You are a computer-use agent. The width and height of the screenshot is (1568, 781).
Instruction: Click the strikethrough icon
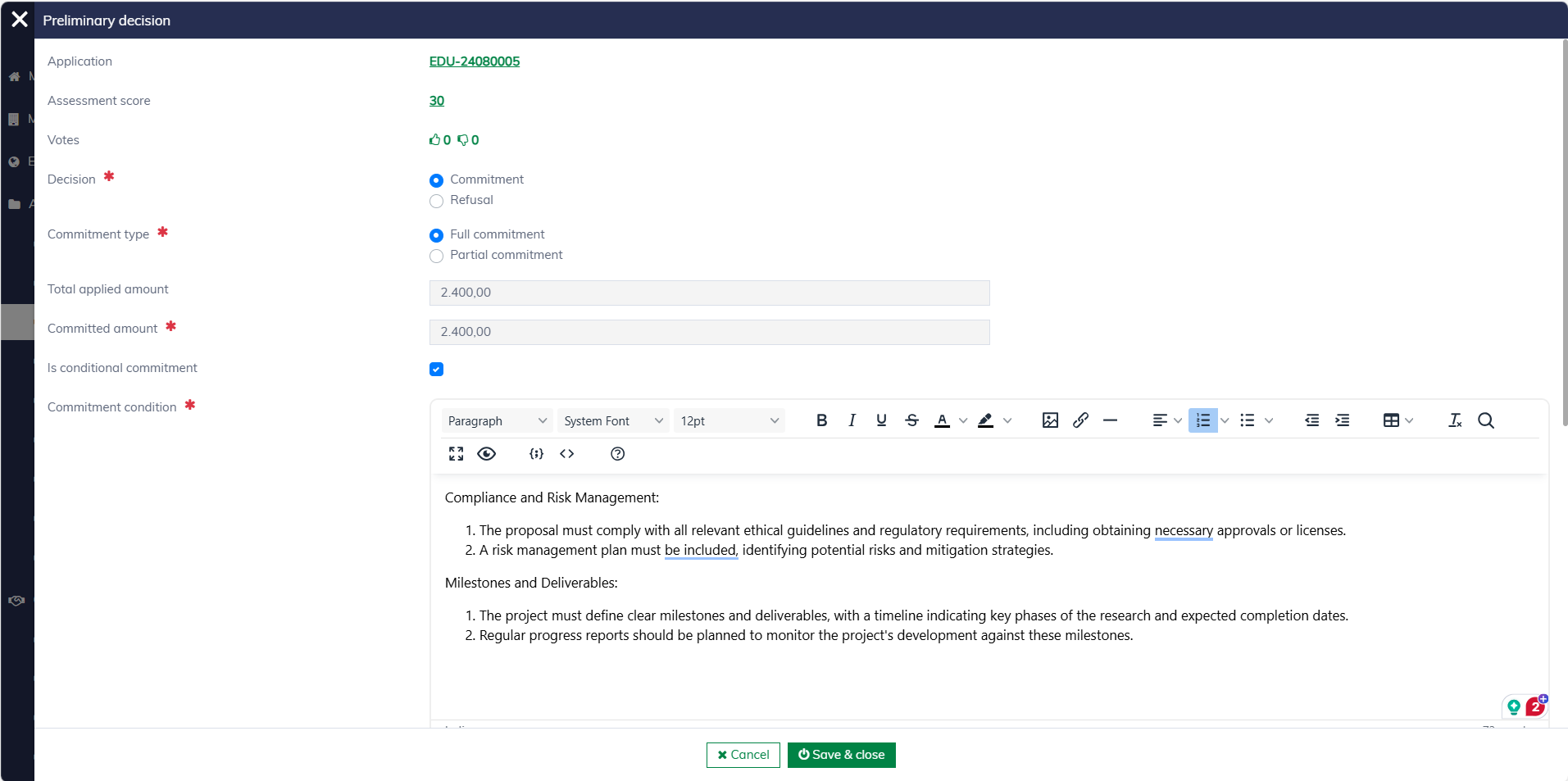[911, 420]
